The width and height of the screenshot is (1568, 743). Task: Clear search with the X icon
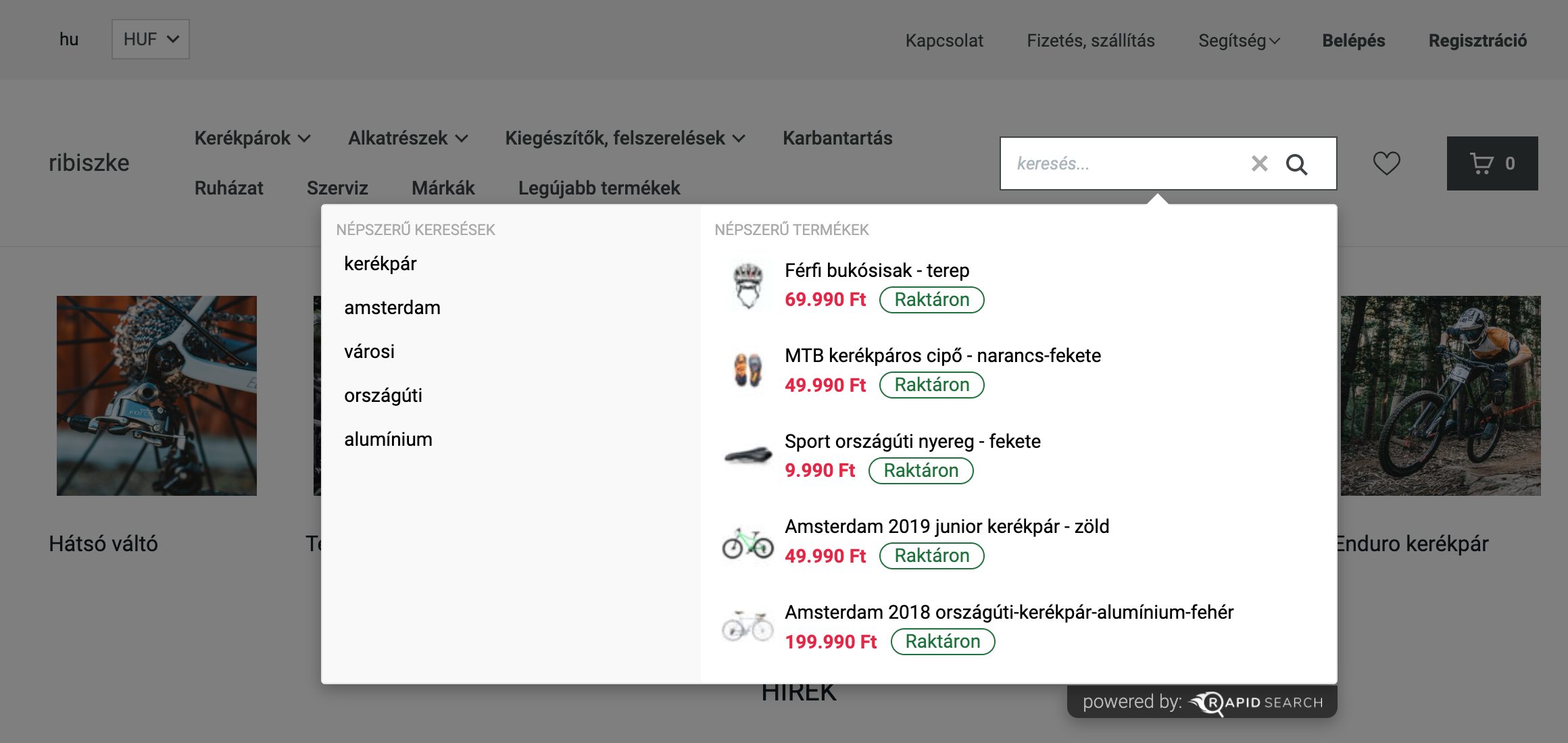coord(1259,163)
